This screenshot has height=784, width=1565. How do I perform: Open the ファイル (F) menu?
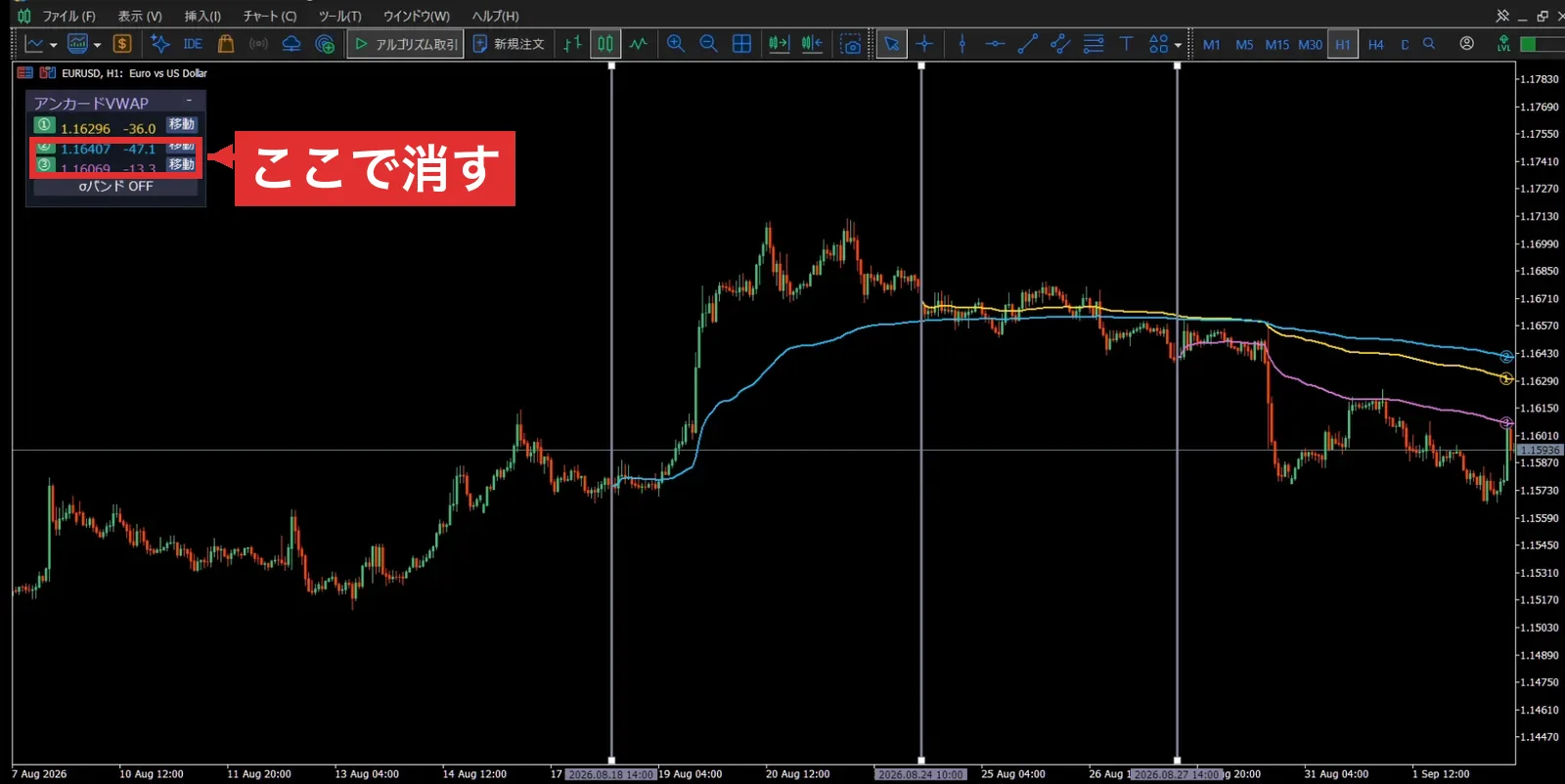68,16
